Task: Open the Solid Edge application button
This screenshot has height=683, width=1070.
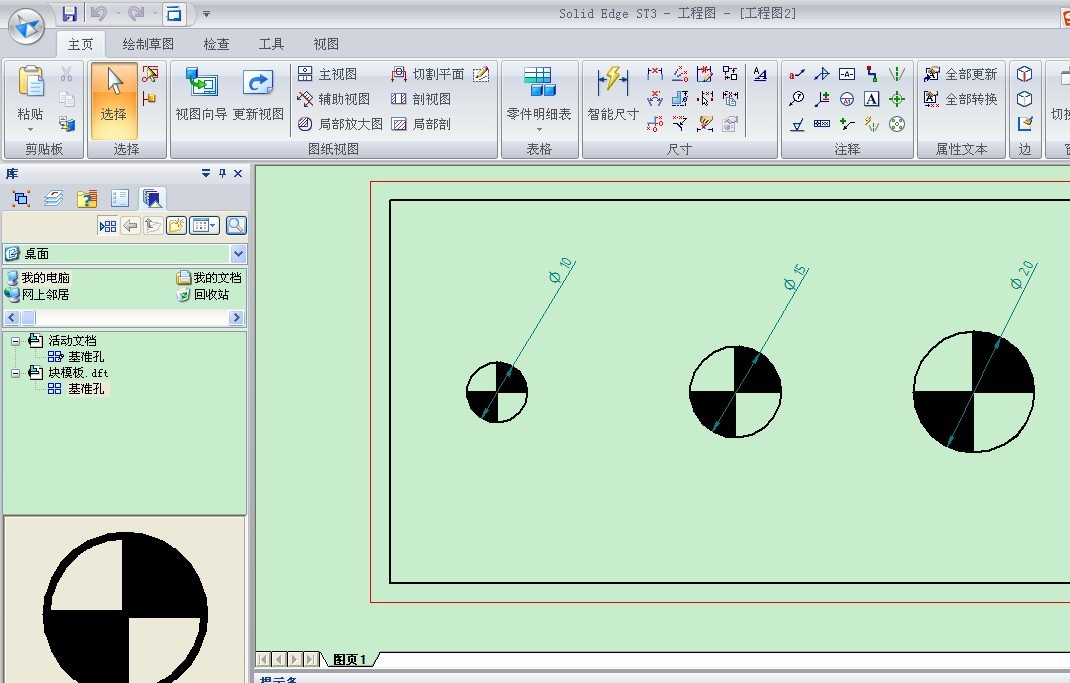Action: (x=27, y=27)
